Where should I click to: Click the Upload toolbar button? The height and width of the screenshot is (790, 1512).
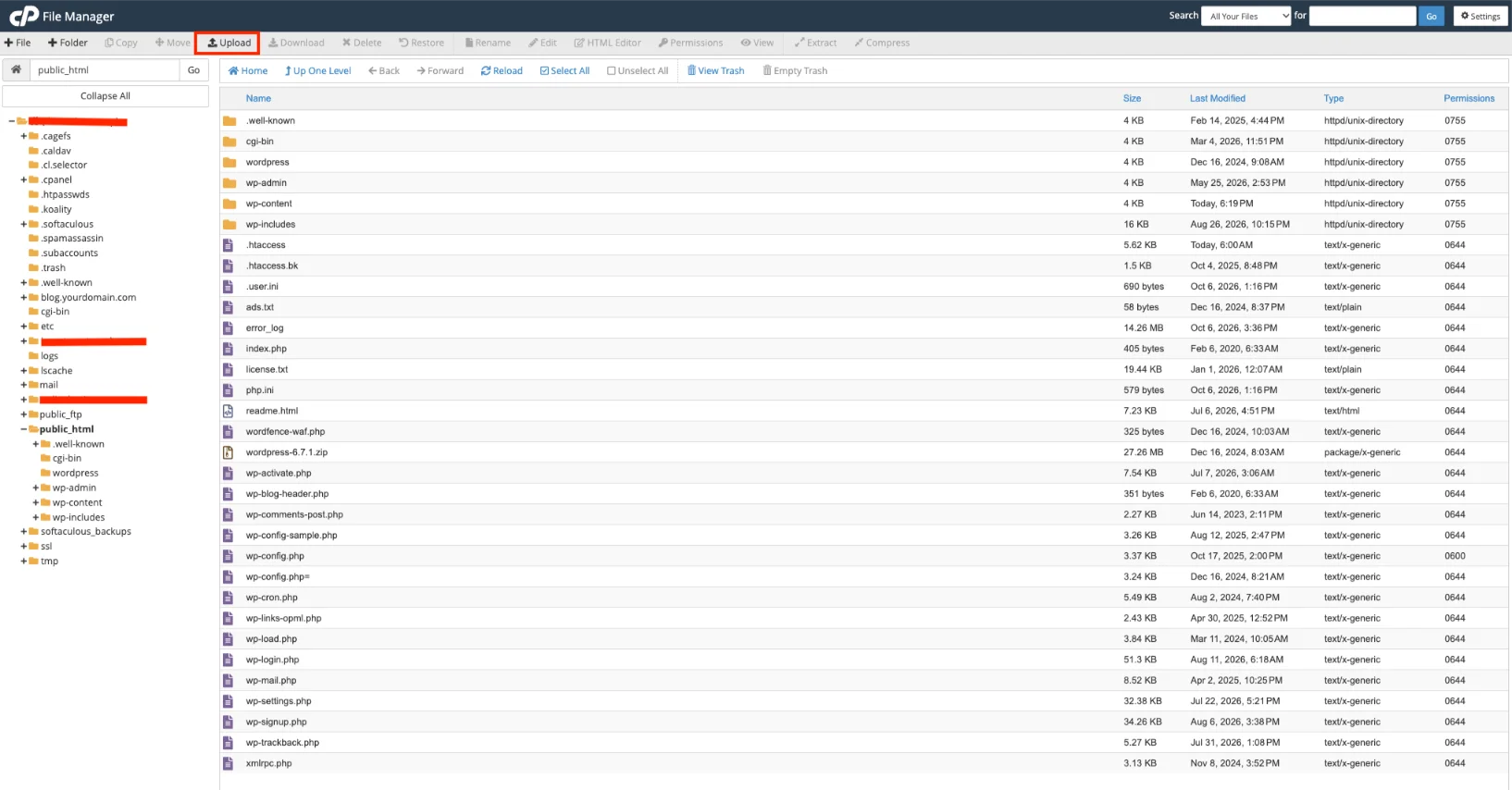(x=229, y=43)
